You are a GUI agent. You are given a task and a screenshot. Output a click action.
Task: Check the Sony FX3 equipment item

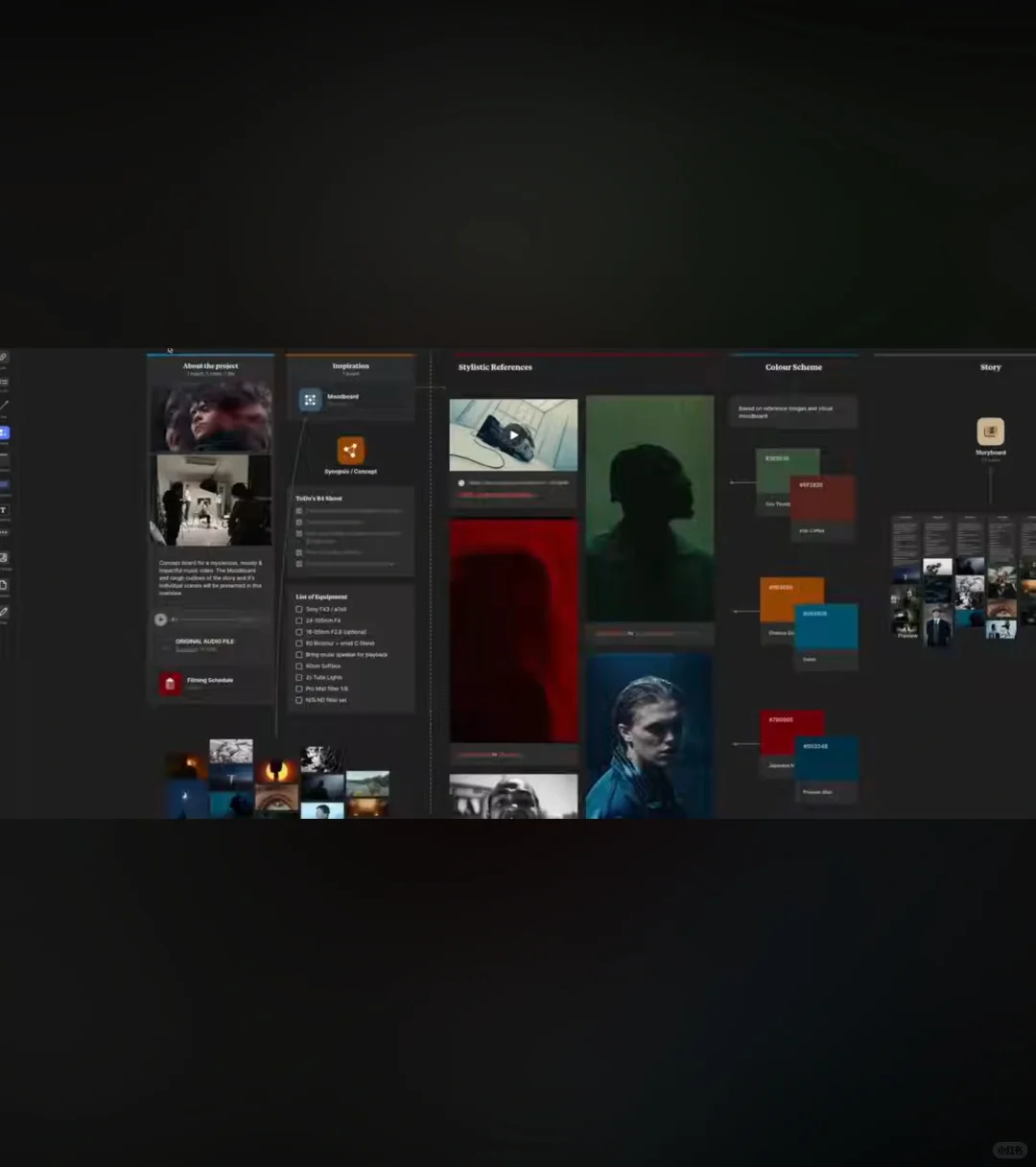click(299, 609)
